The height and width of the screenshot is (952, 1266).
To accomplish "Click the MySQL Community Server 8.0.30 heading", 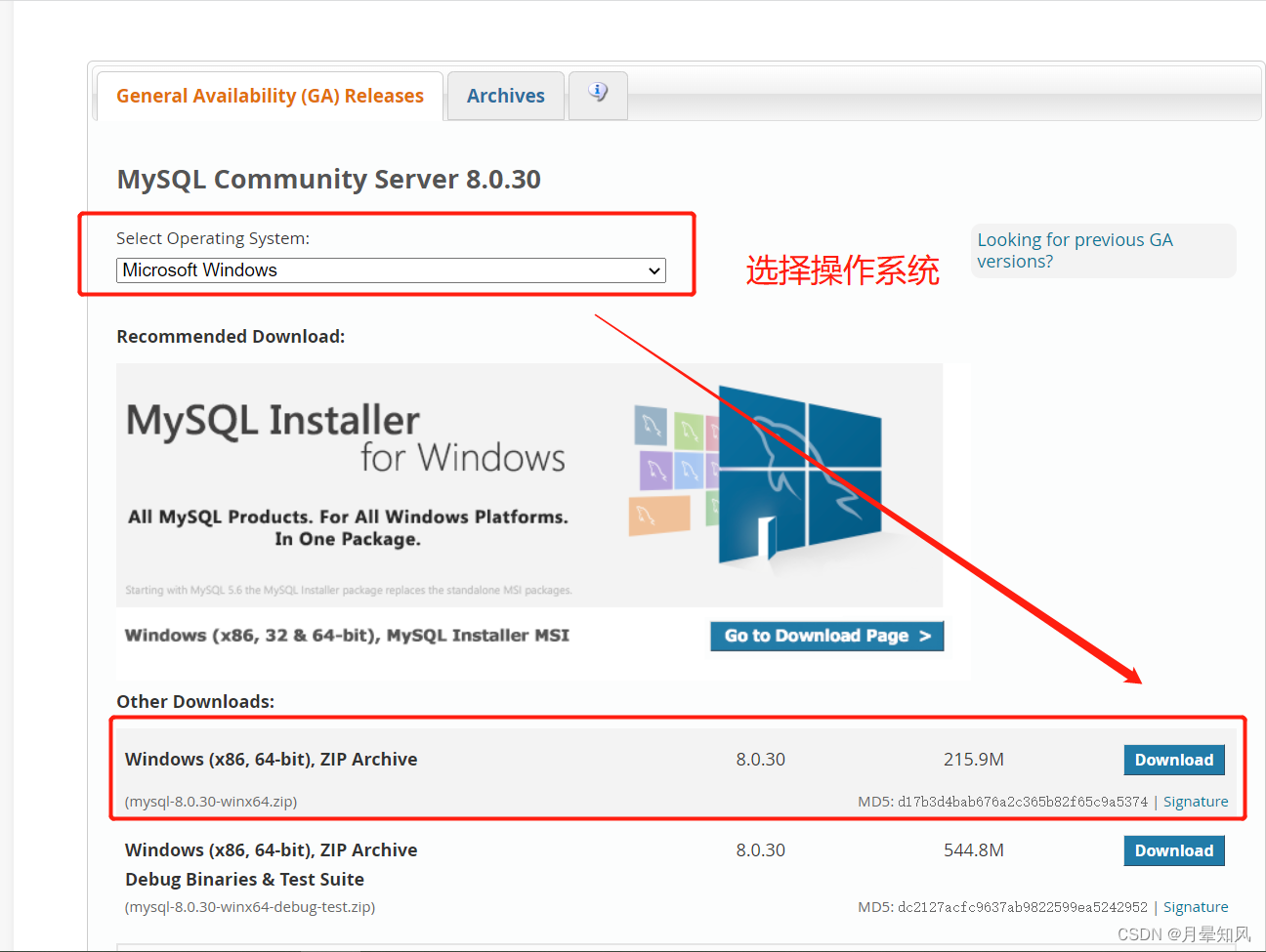I will click(328, 180).
